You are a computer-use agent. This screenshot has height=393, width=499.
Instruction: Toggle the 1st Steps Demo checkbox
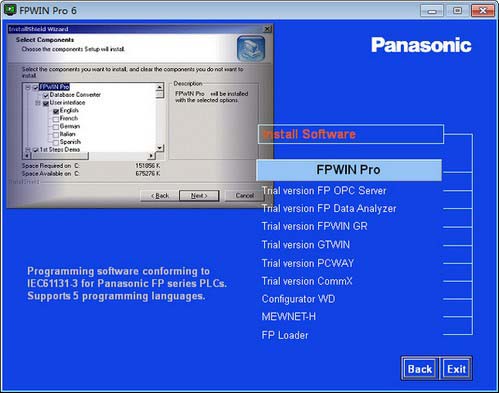tap(36, 150)
